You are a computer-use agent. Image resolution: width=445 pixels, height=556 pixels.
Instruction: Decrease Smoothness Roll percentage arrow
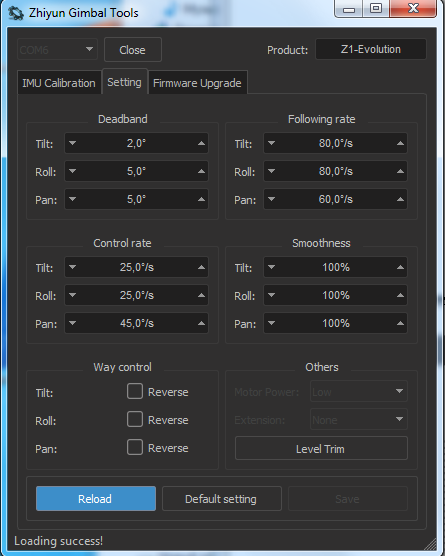(x=272, y=295)
